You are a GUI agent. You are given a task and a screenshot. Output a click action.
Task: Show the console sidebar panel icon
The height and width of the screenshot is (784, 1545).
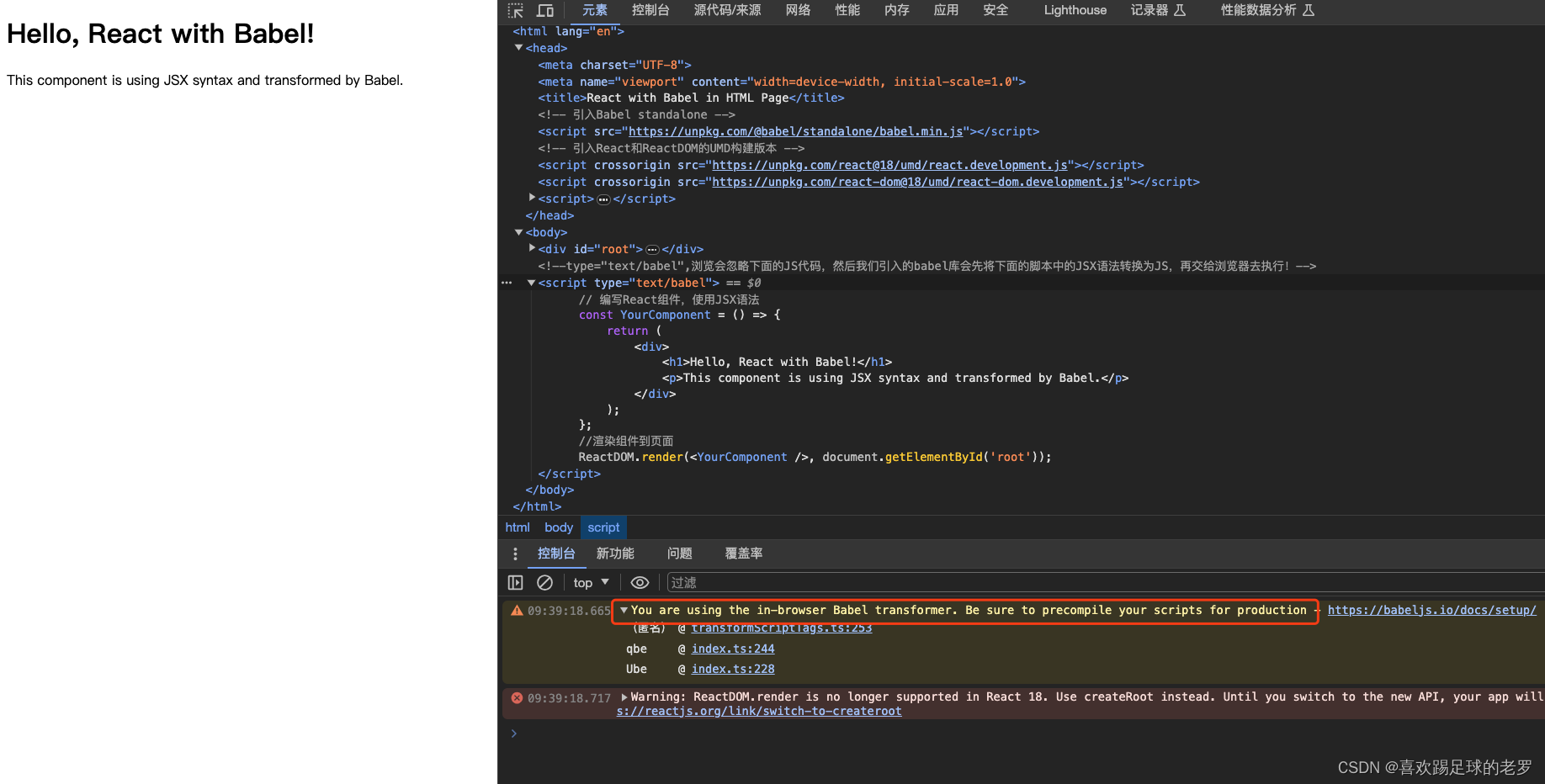tap(516, 582)
